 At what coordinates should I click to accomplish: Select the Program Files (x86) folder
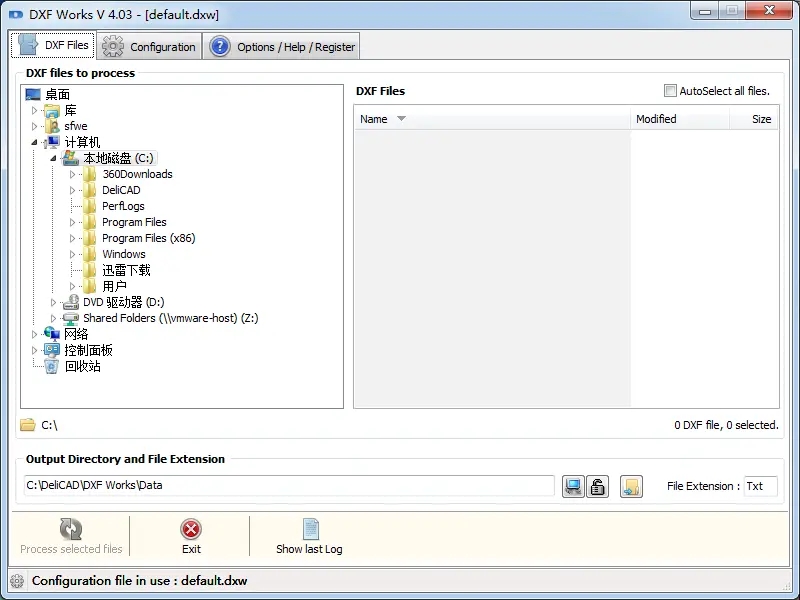tap(148, 238)
